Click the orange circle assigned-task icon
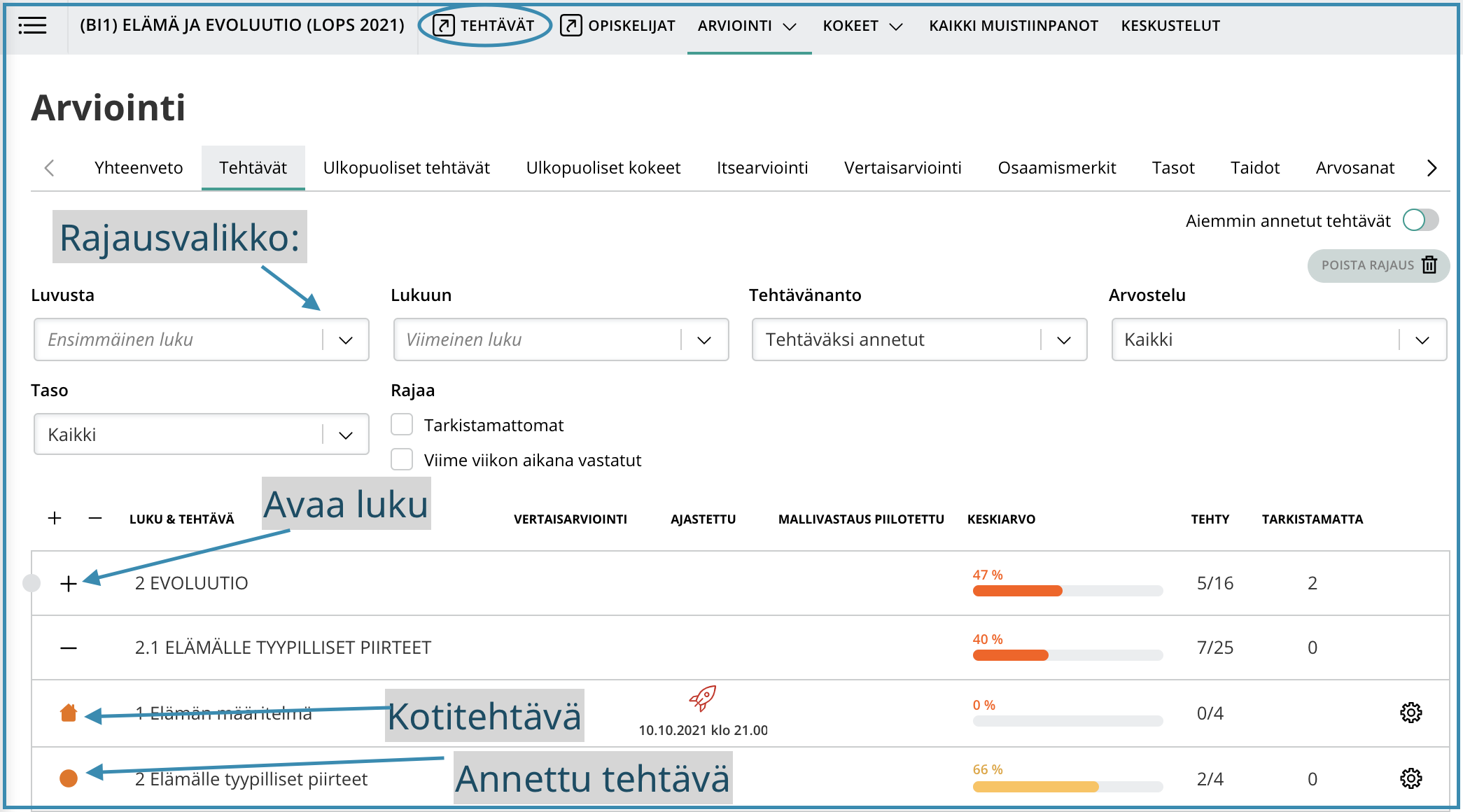The image size is (1463, 812). tap(69, 778)
